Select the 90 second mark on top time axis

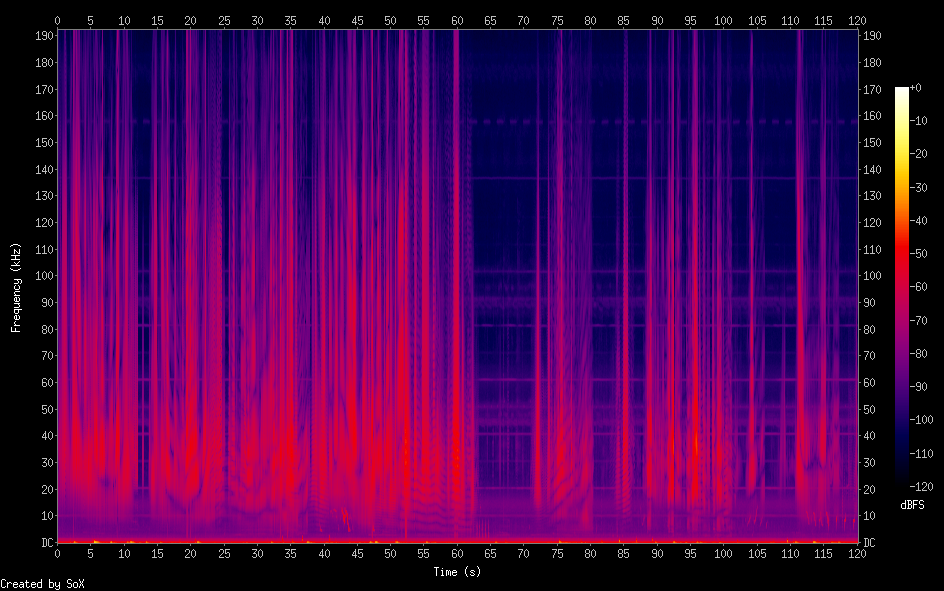[657, 20]
